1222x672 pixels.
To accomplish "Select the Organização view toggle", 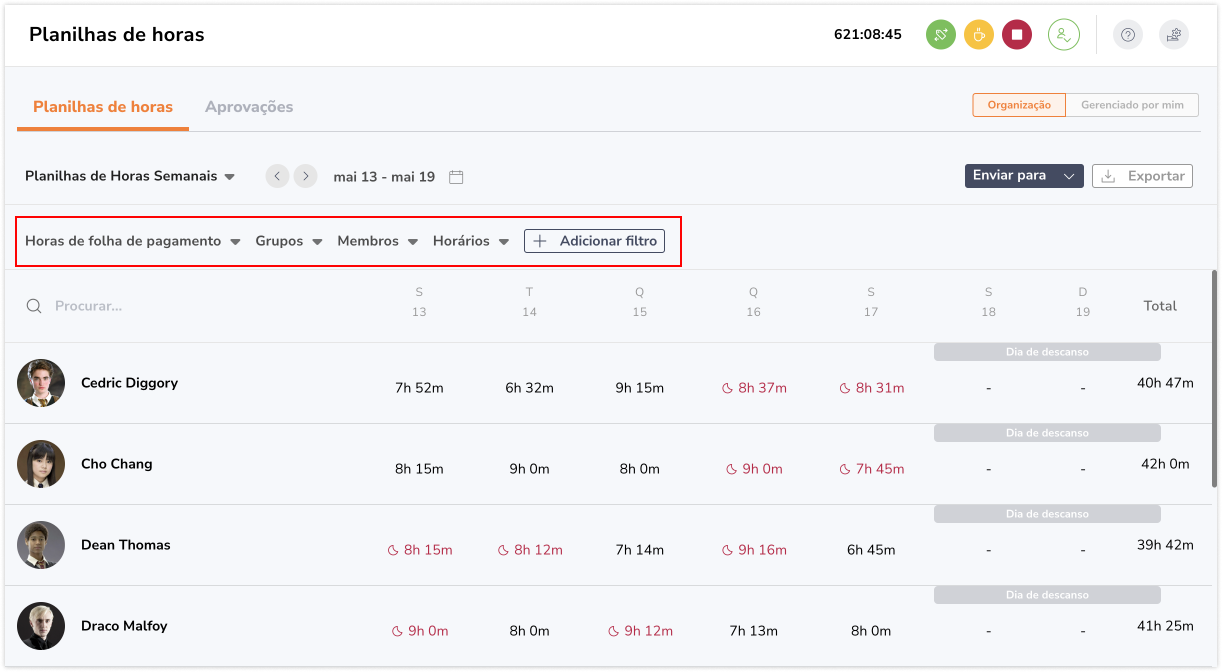I will pos(1019,105).
